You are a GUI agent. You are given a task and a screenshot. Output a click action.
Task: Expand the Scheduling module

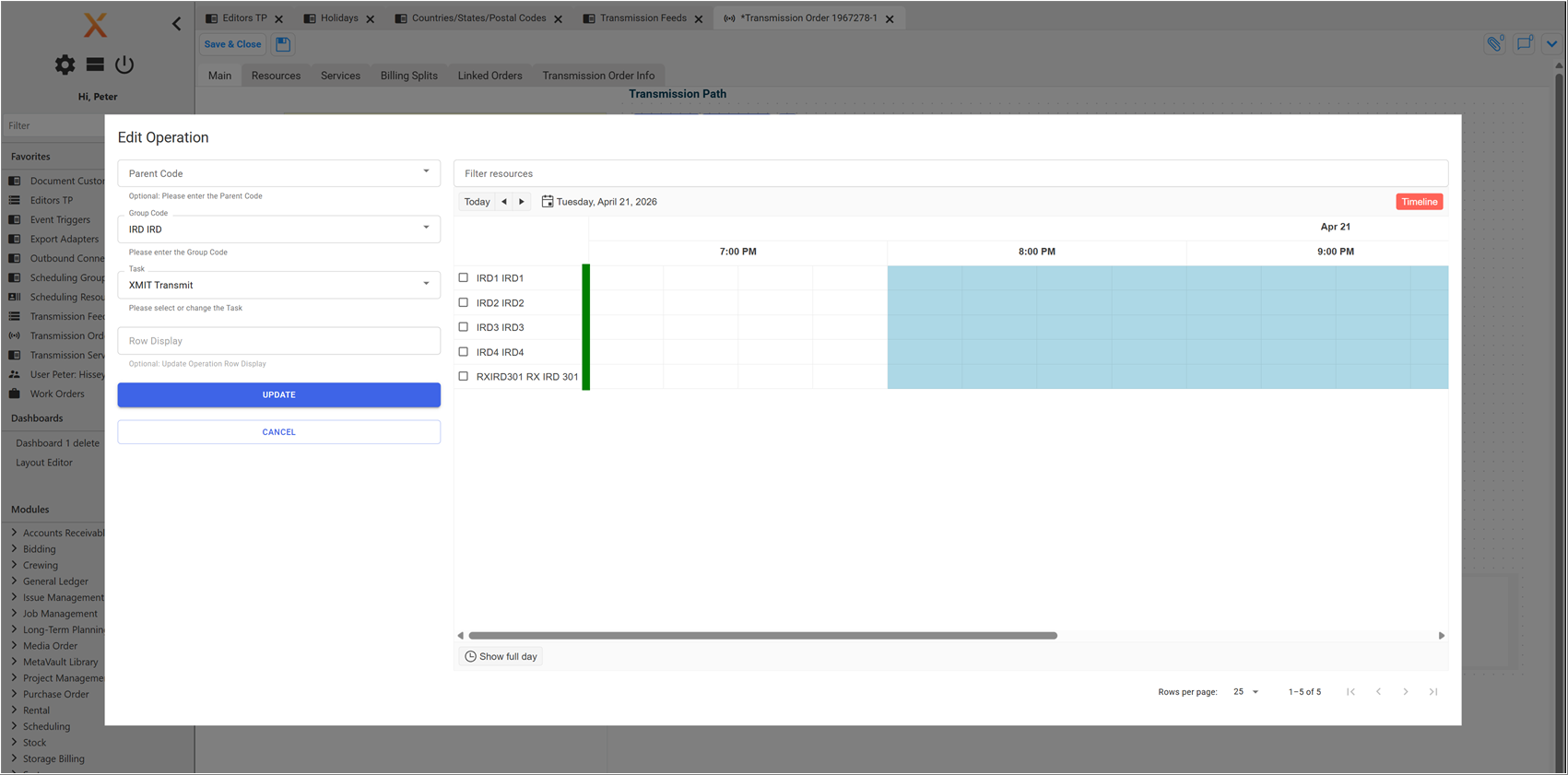pyautogui.click(x=15, y=726)
